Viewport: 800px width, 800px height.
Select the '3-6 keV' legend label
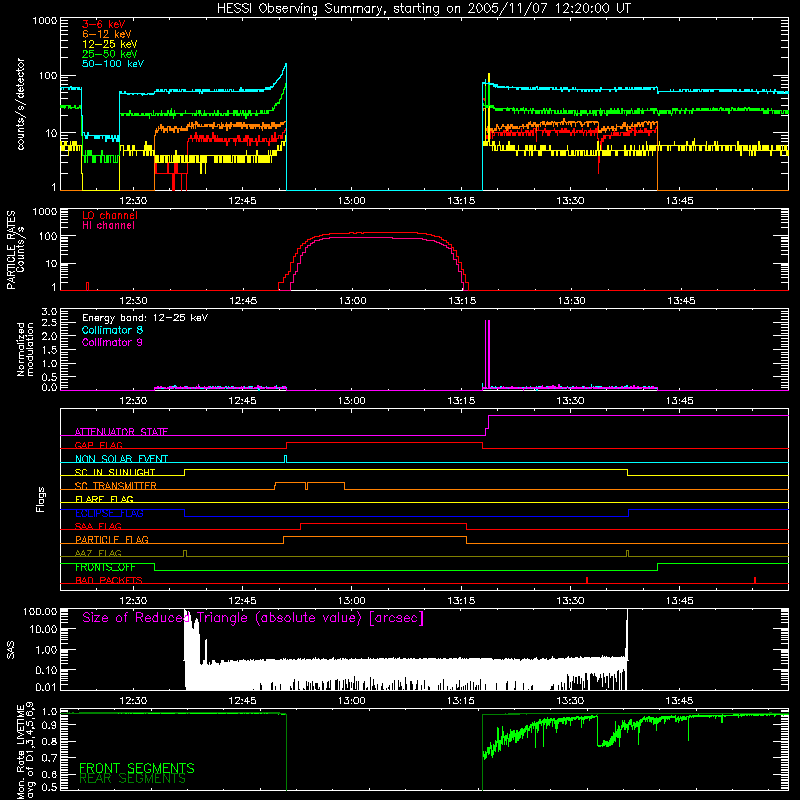(104, 24)
